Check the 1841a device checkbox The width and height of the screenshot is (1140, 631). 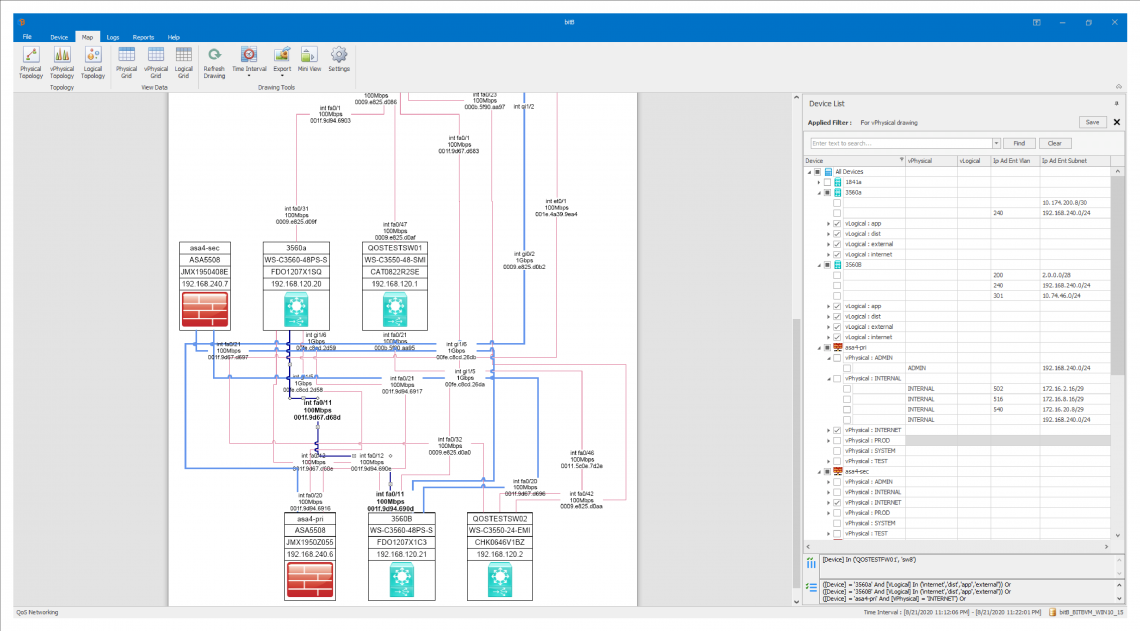point(827,182)
